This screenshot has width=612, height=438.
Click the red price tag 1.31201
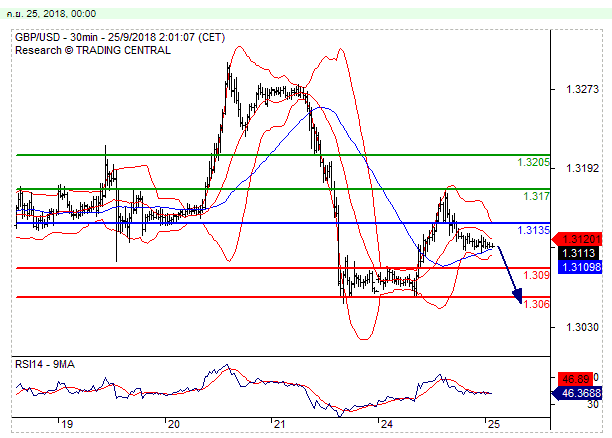tap(577, 239)
